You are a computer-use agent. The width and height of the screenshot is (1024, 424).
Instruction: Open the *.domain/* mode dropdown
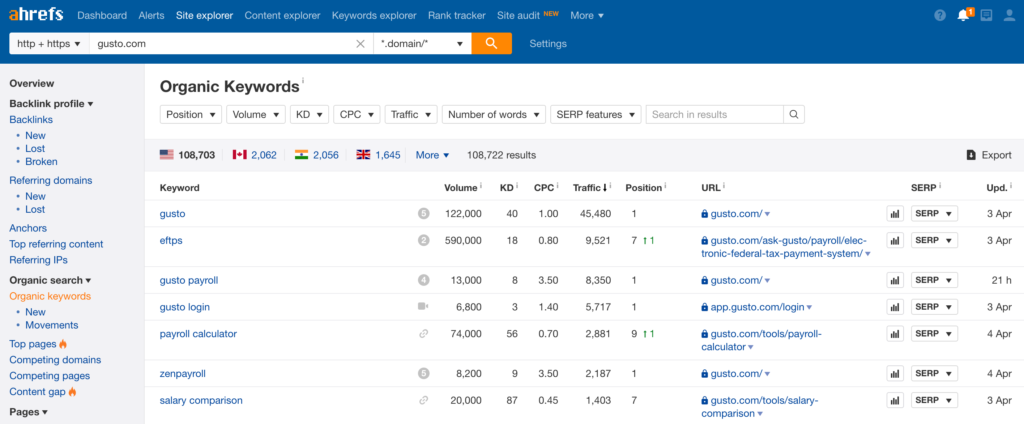pos(423,44)
